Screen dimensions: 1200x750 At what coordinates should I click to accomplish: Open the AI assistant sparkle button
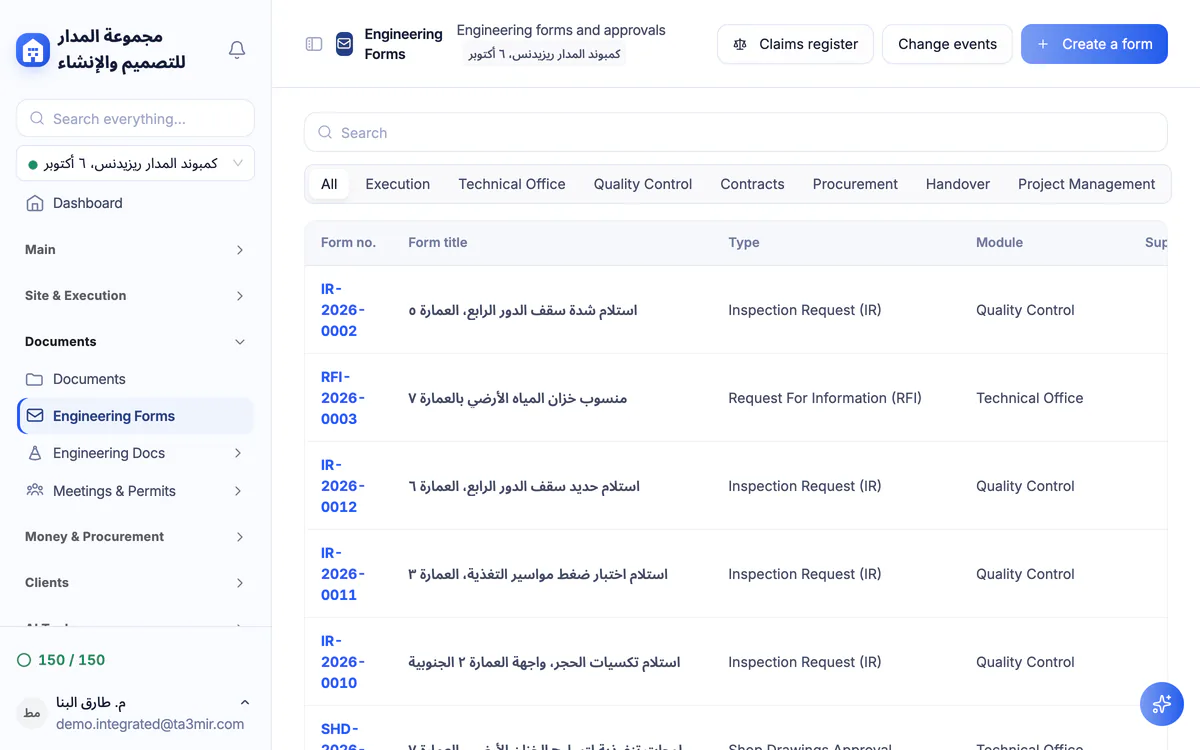[x=1161, y=704]
